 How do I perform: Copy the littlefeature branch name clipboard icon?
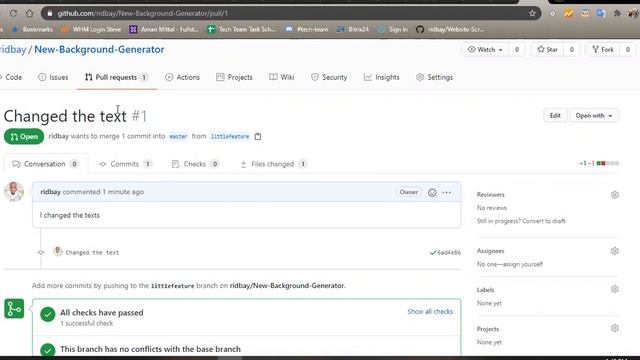point(258,136)
